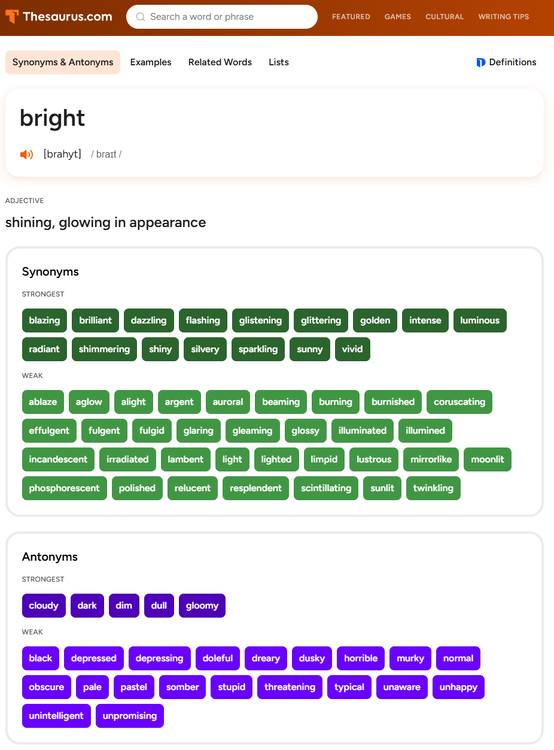Open the CULTURAL menu item
The height and width of the screenshot is (750, 554).
coord(444,17)
